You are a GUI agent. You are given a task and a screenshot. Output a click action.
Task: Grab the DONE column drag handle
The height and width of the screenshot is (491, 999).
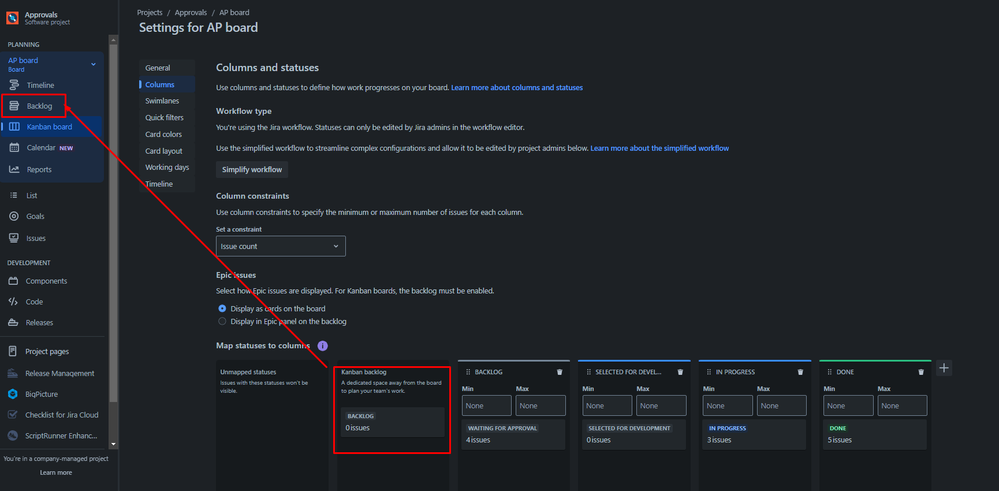[x=830, y=372]
